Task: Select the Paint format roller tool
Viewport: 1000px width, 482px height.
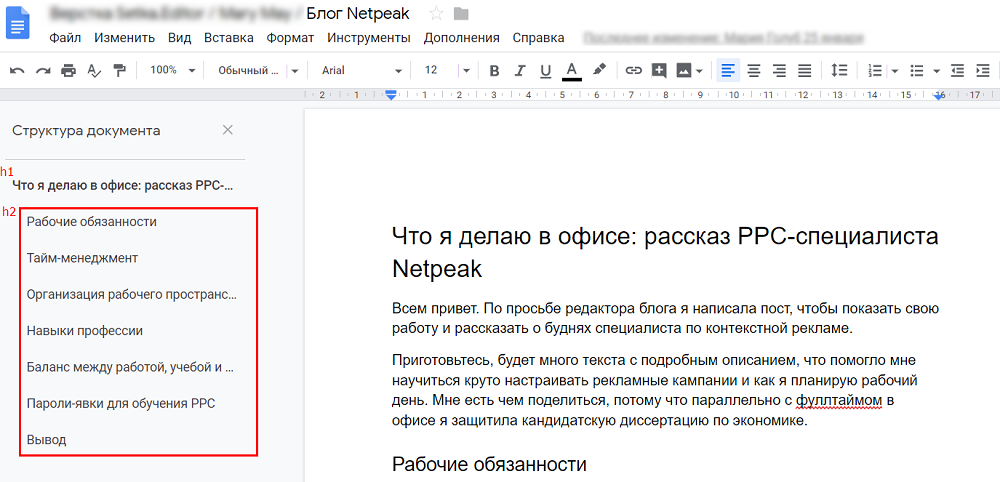Action: coord(120,71)
